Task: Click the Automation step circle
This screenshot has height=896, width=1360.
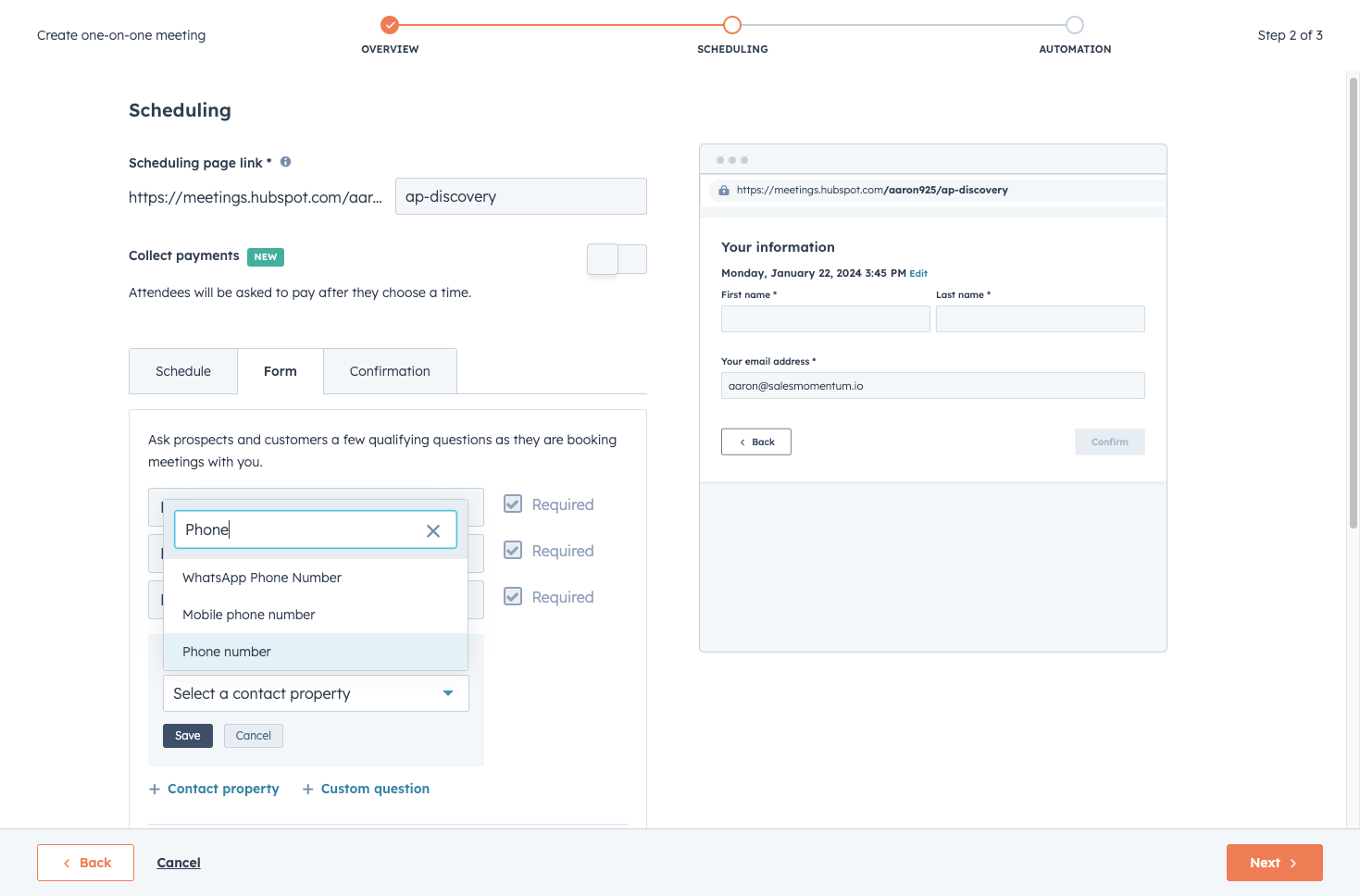Action: click(1075, 25)
